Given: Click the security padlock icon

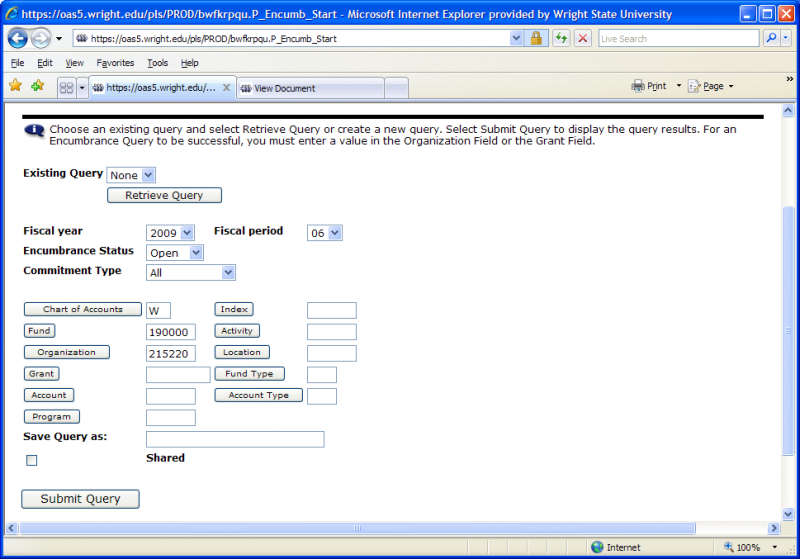Looking at the screenshot, I should click(x=536, y=38).
